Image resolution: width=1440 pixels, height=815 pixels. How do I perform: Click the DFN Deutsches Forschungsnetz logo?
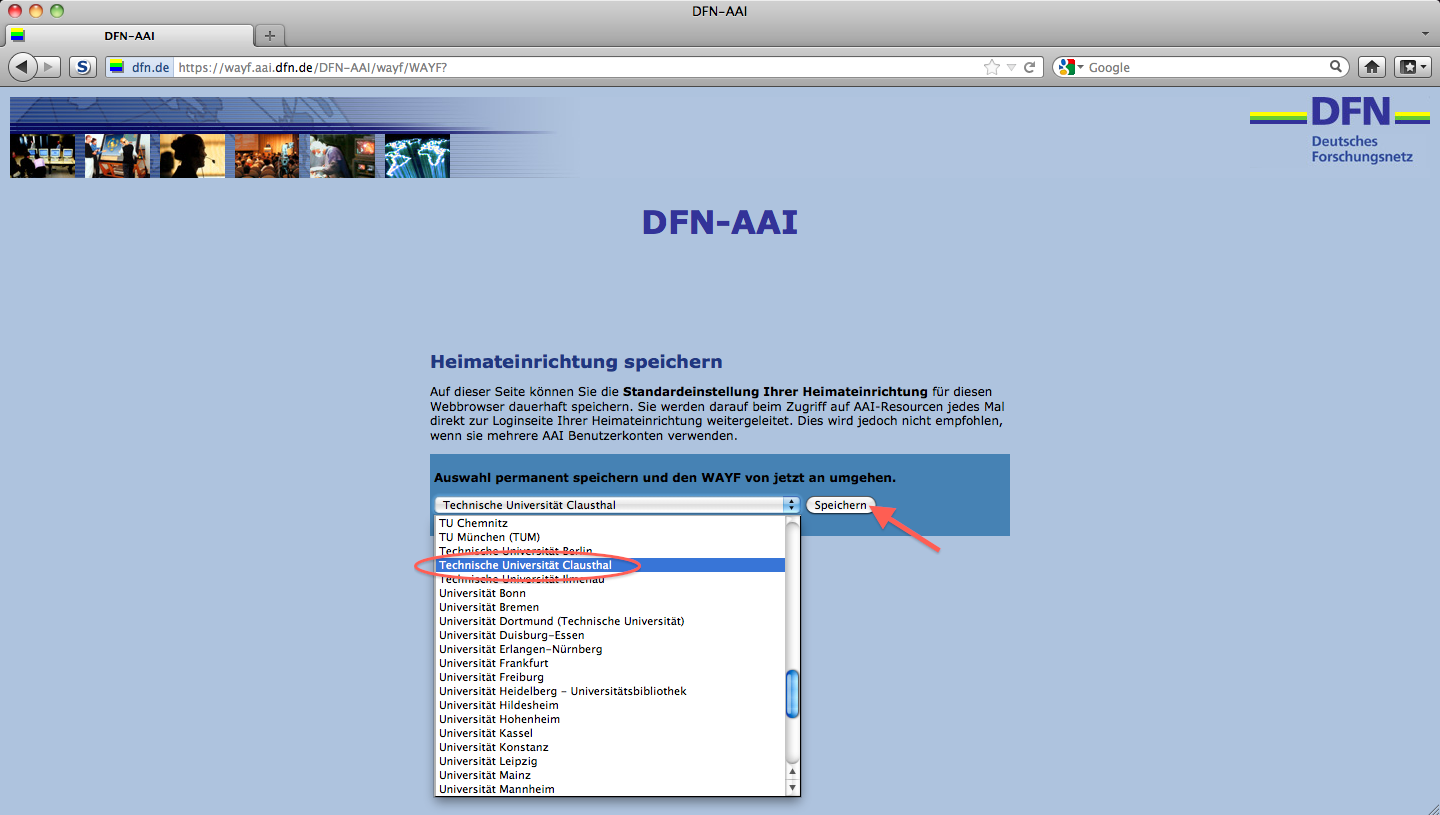pyautogui.click(x=1340, y=130)
